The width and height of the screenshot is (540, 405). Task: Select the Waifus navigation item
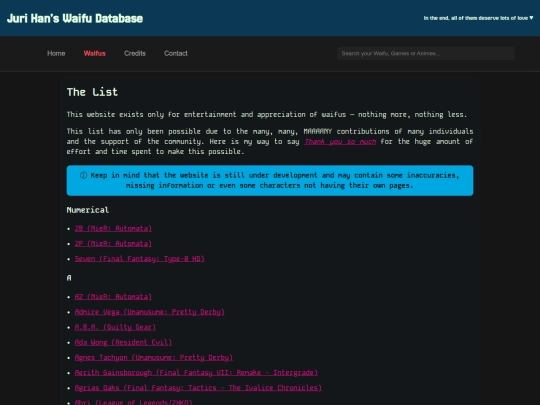pos(95,53)
